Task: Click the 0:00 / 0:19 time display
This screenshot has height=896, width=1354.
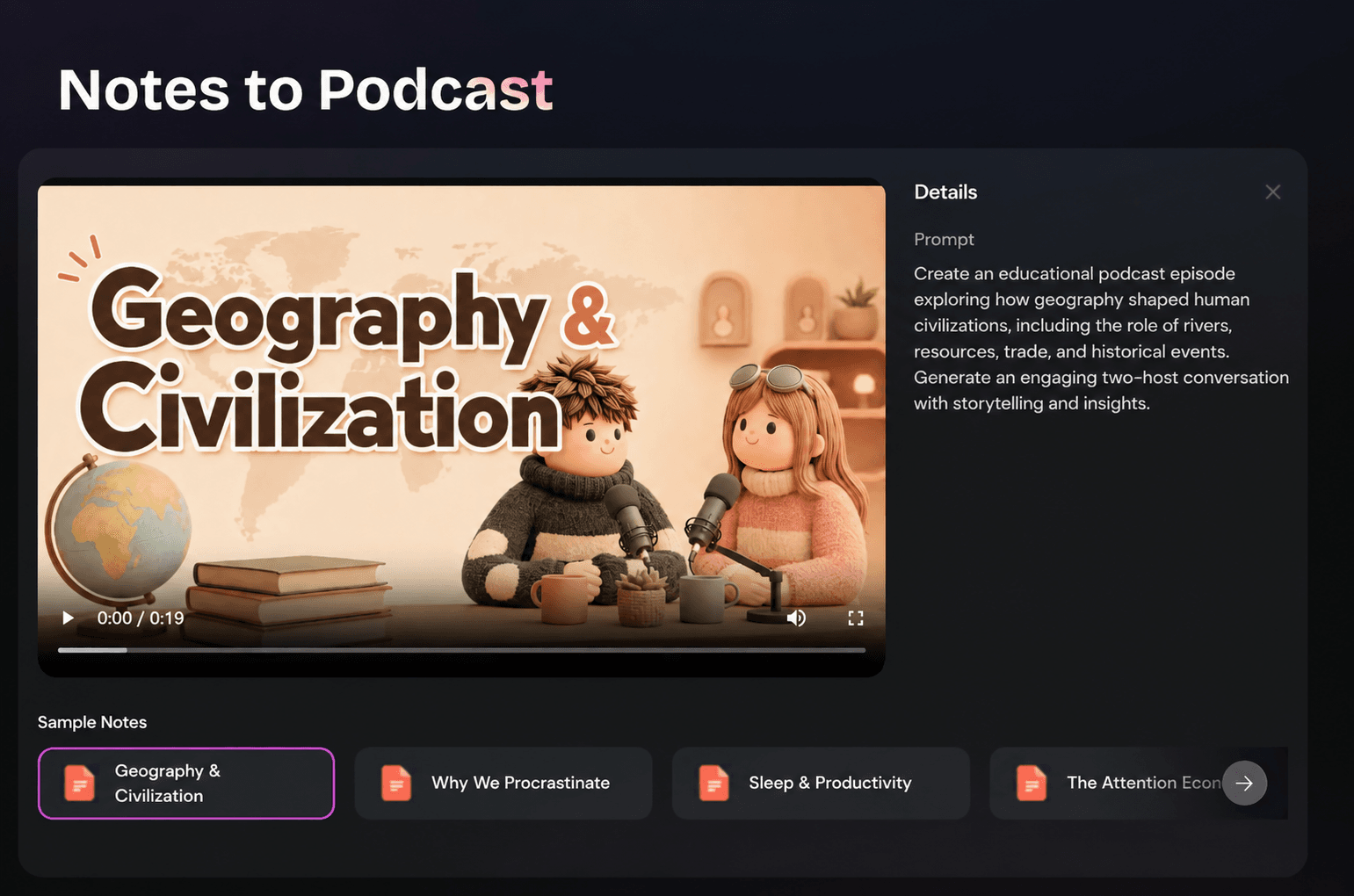Action: [141, 618]
